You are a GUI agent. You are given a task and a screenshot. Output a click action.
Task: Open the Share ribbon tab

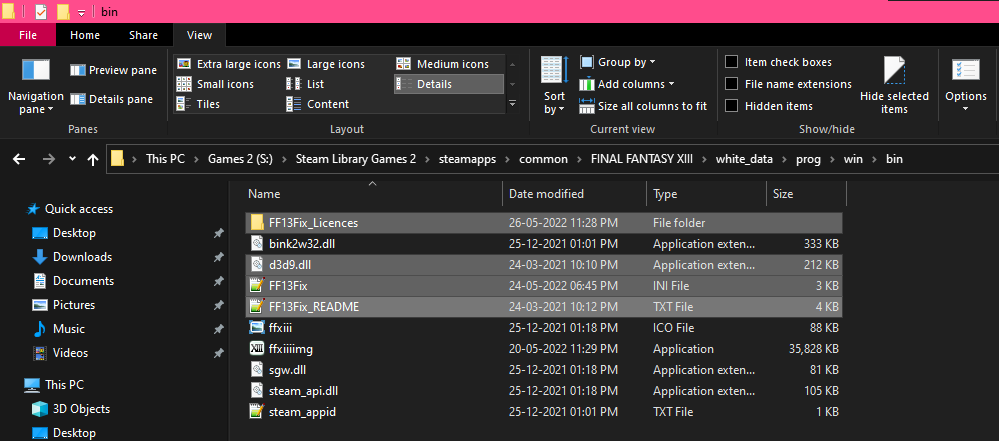143,35
